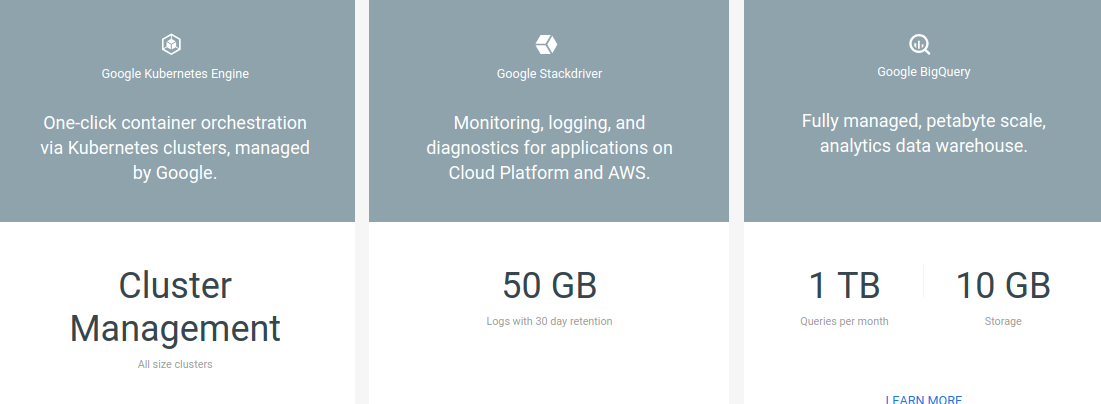This screenshot has height=404, width=1101.
Task: Click the Google Stackdriver logo icon
Action: coord(546,44)
